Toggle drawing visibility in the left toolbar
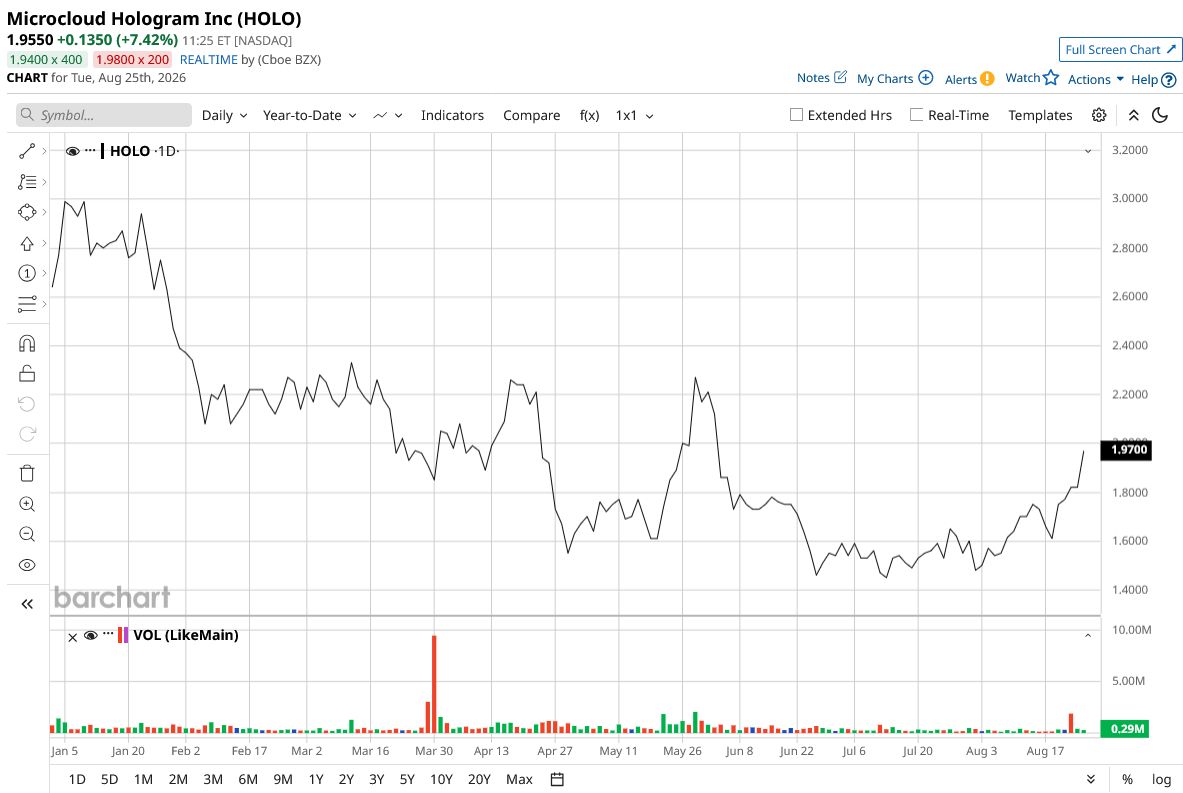The width and height of the screenshot is (1183, 793). (x=27, y=565)
